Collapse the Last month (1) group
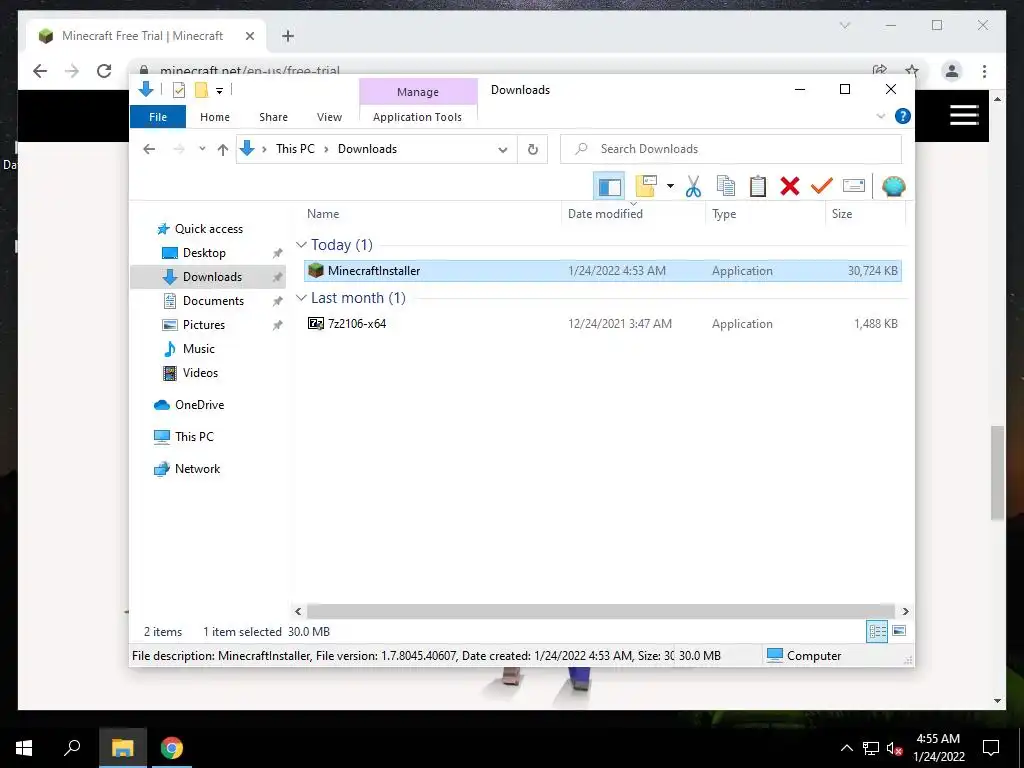 [x=301, y=298]
